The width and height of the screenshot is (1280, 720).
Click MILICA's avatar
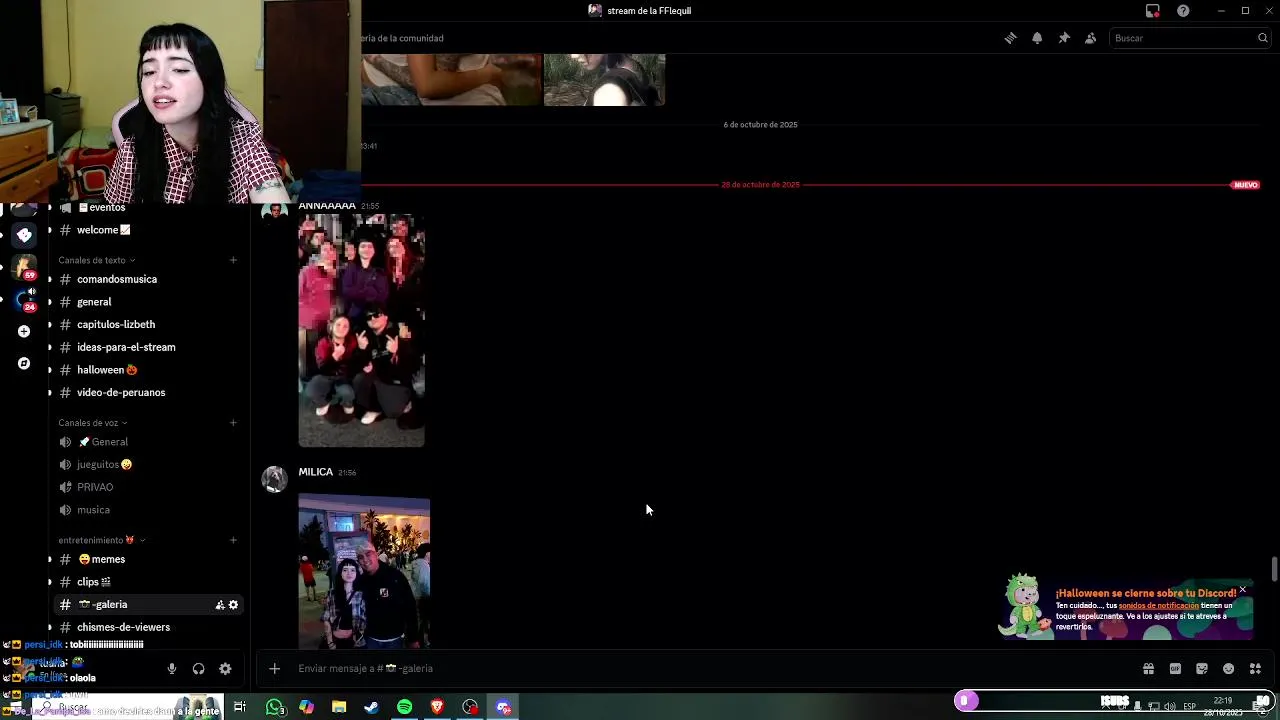[x=274, y=479]
